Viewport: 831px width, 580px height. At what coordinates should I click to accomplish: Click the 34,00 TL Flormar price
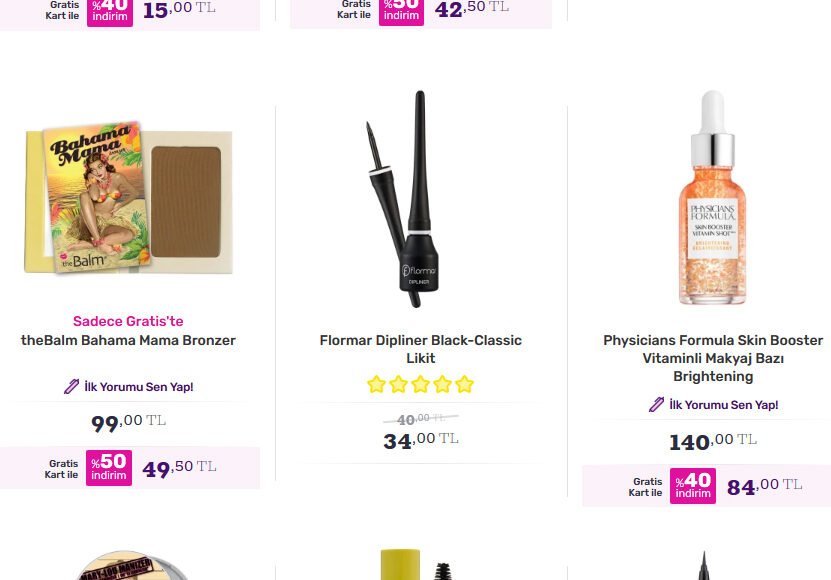point(420,439)
